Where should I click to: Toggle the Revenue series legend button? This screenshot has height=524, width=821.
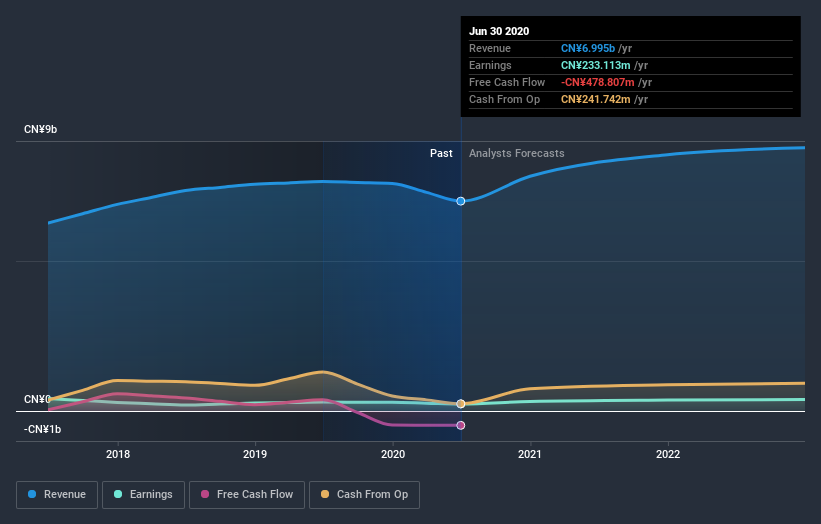[57, 495]
